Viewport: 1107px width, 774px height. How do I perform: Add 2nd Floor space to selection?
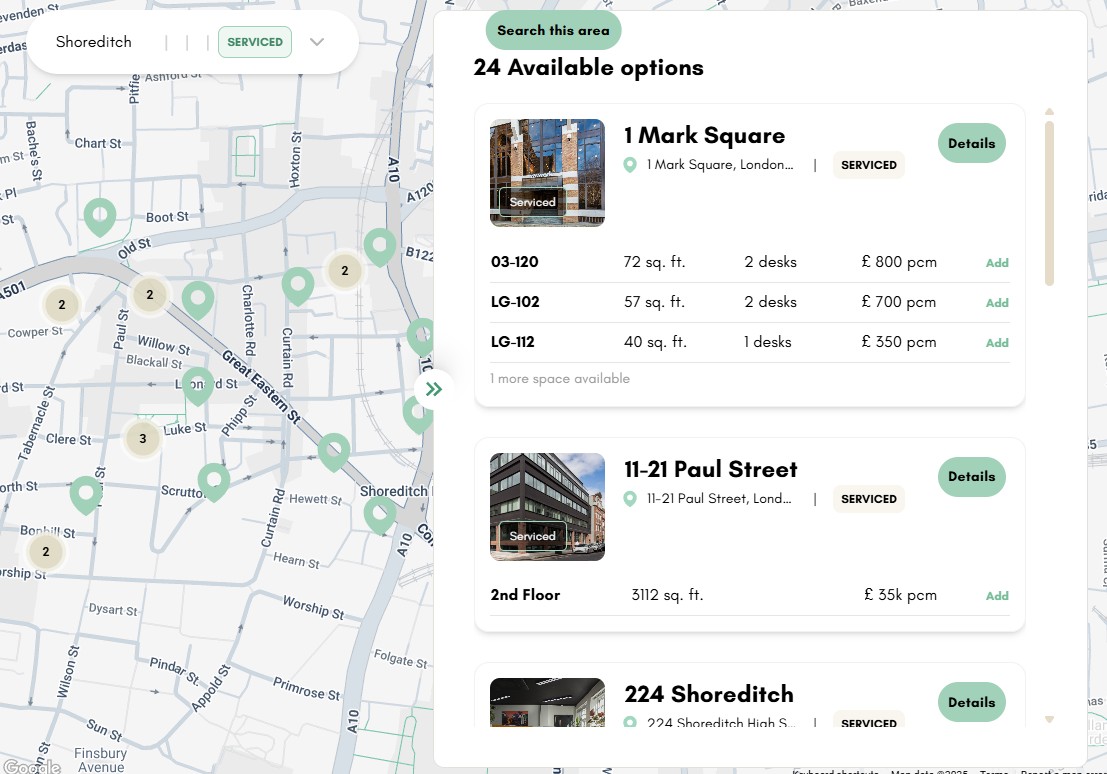997,596
